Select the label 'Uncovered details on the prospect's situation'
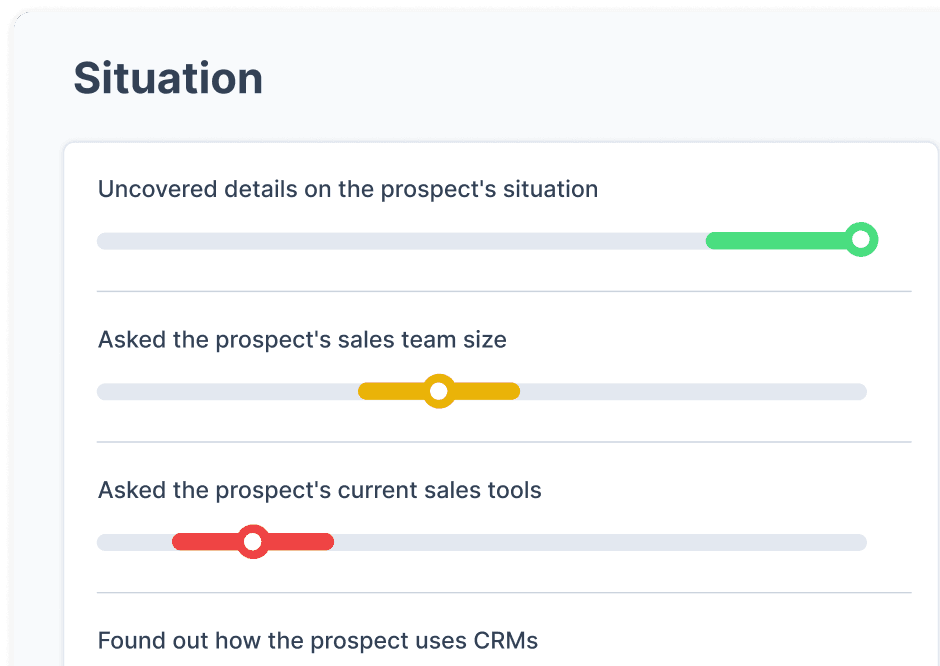Image resolution: width=940 pixels, height=666 pixels. pos(347,189)
